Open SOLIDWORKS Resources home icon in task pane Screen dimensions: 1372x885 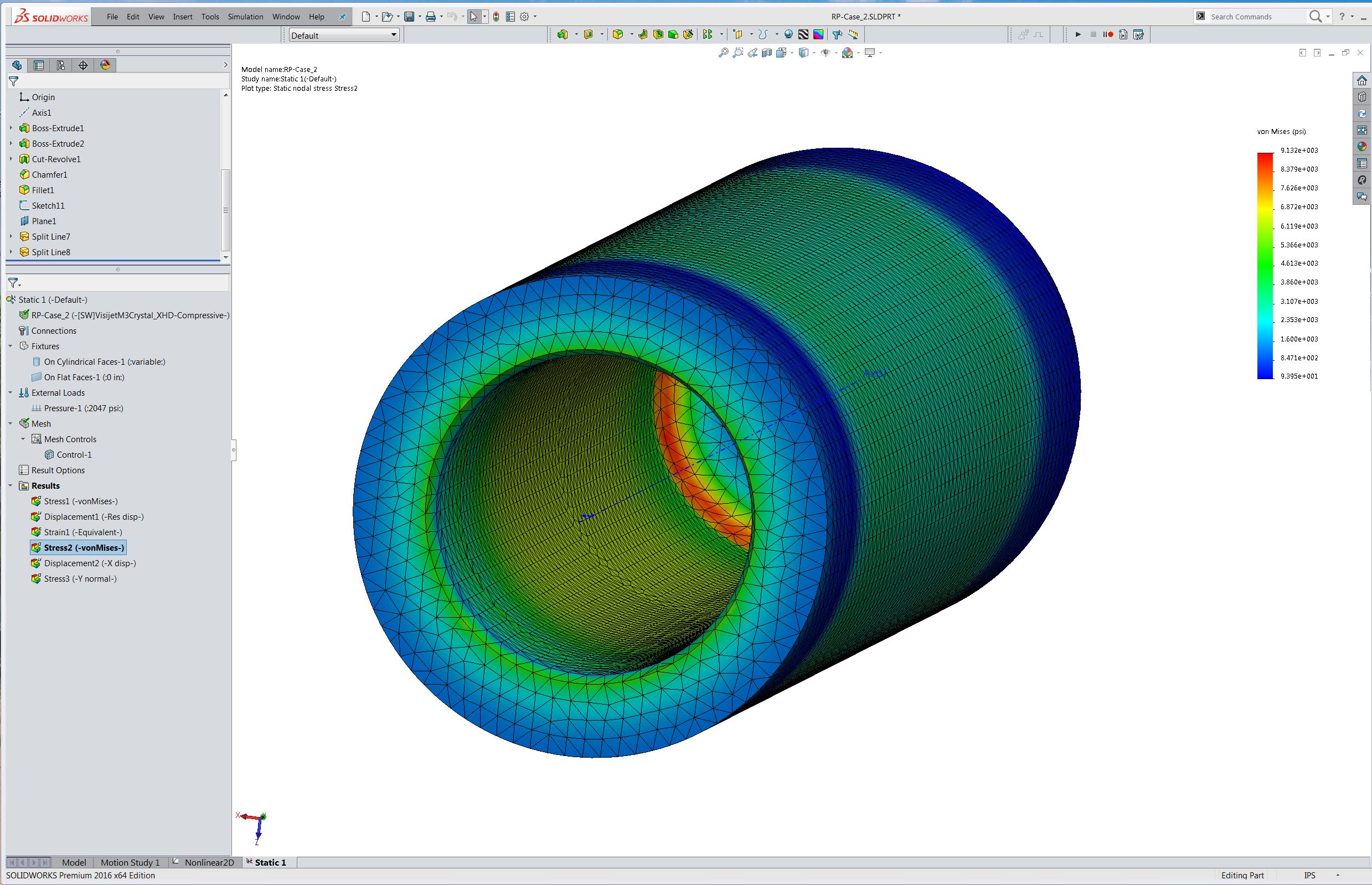(x=1361, y=80)
